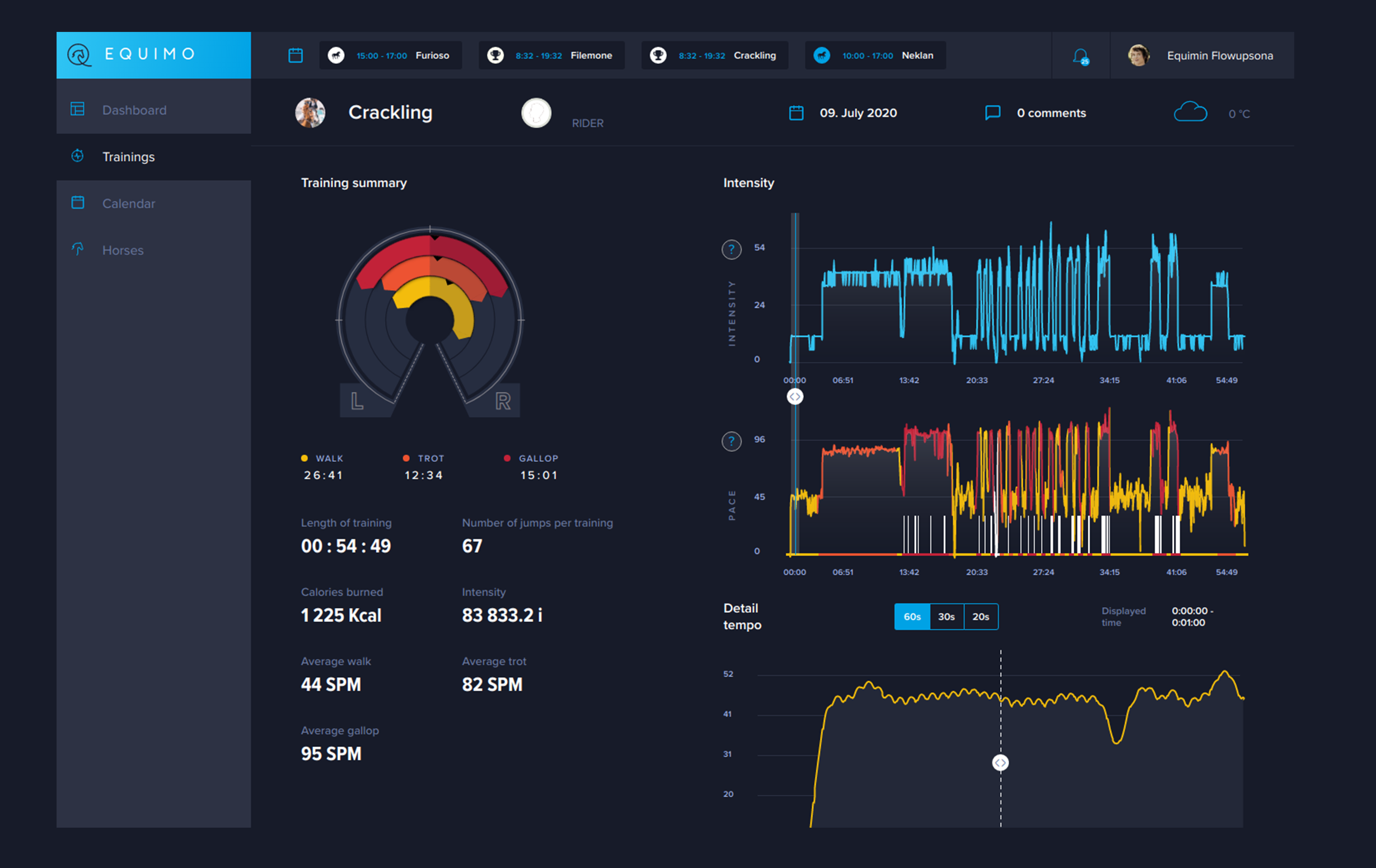Switch detail tempo to 30s
The image size is (1376, 868).
(946, 617)
